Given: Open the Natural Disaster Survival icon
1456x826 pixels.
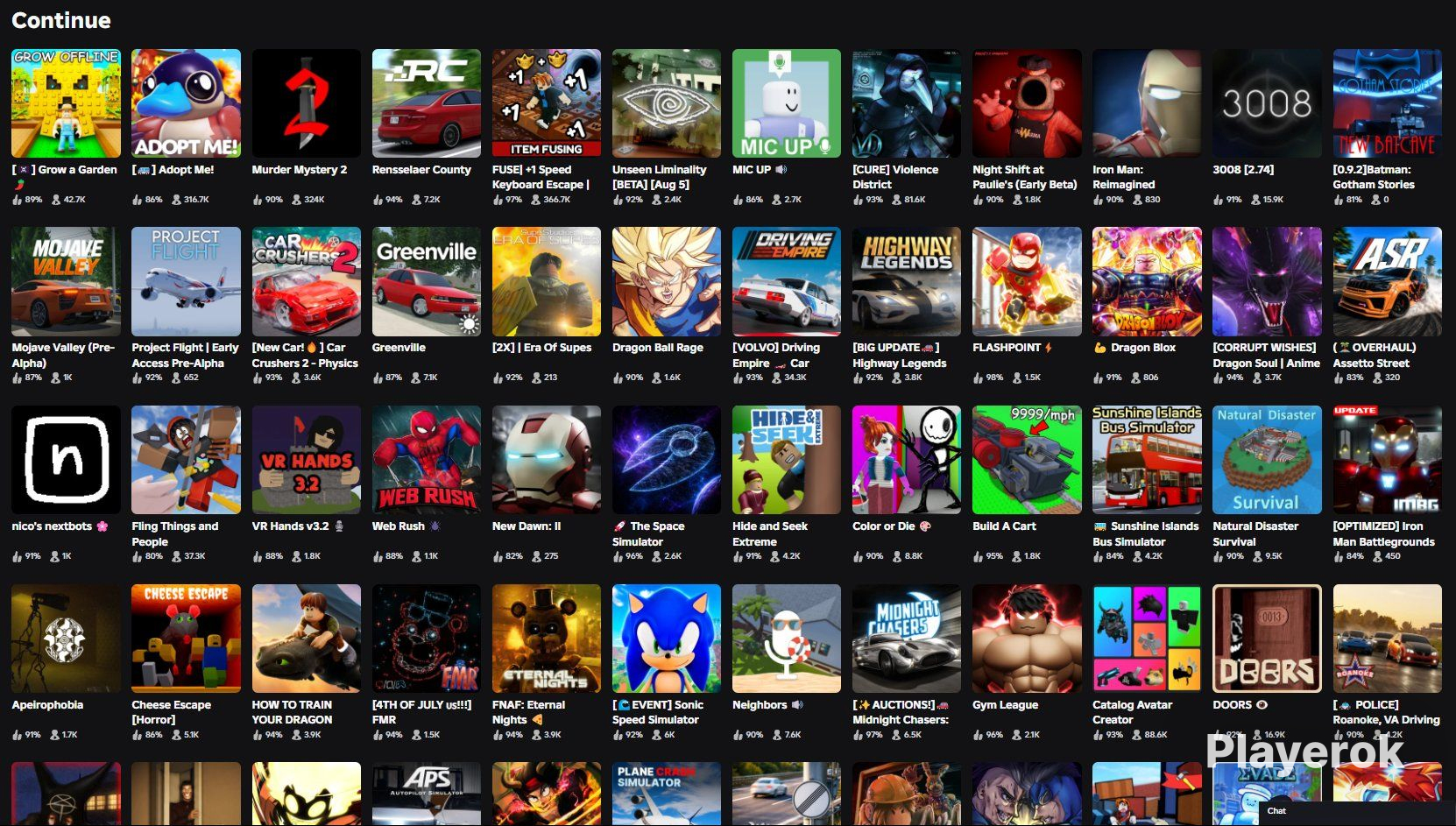Looking at the screenshot, I should tap(1267, 460).
